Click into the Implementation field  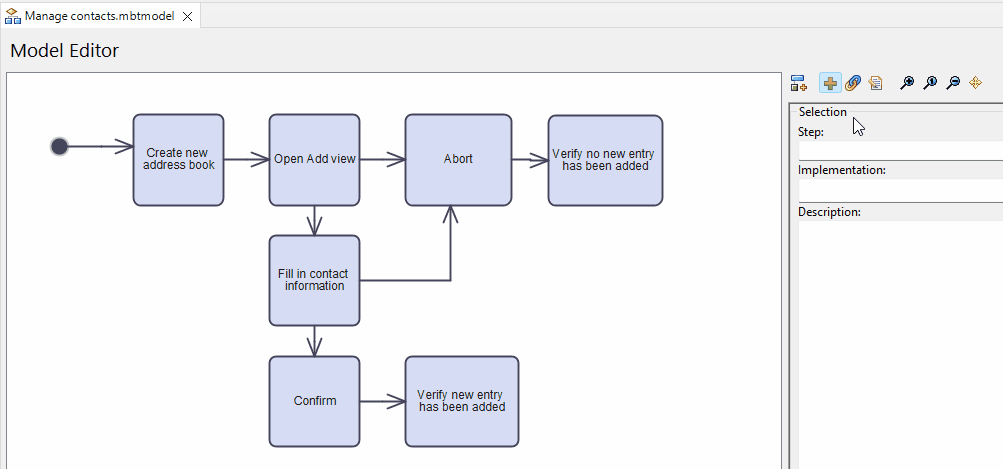click(x=900, y=190)
